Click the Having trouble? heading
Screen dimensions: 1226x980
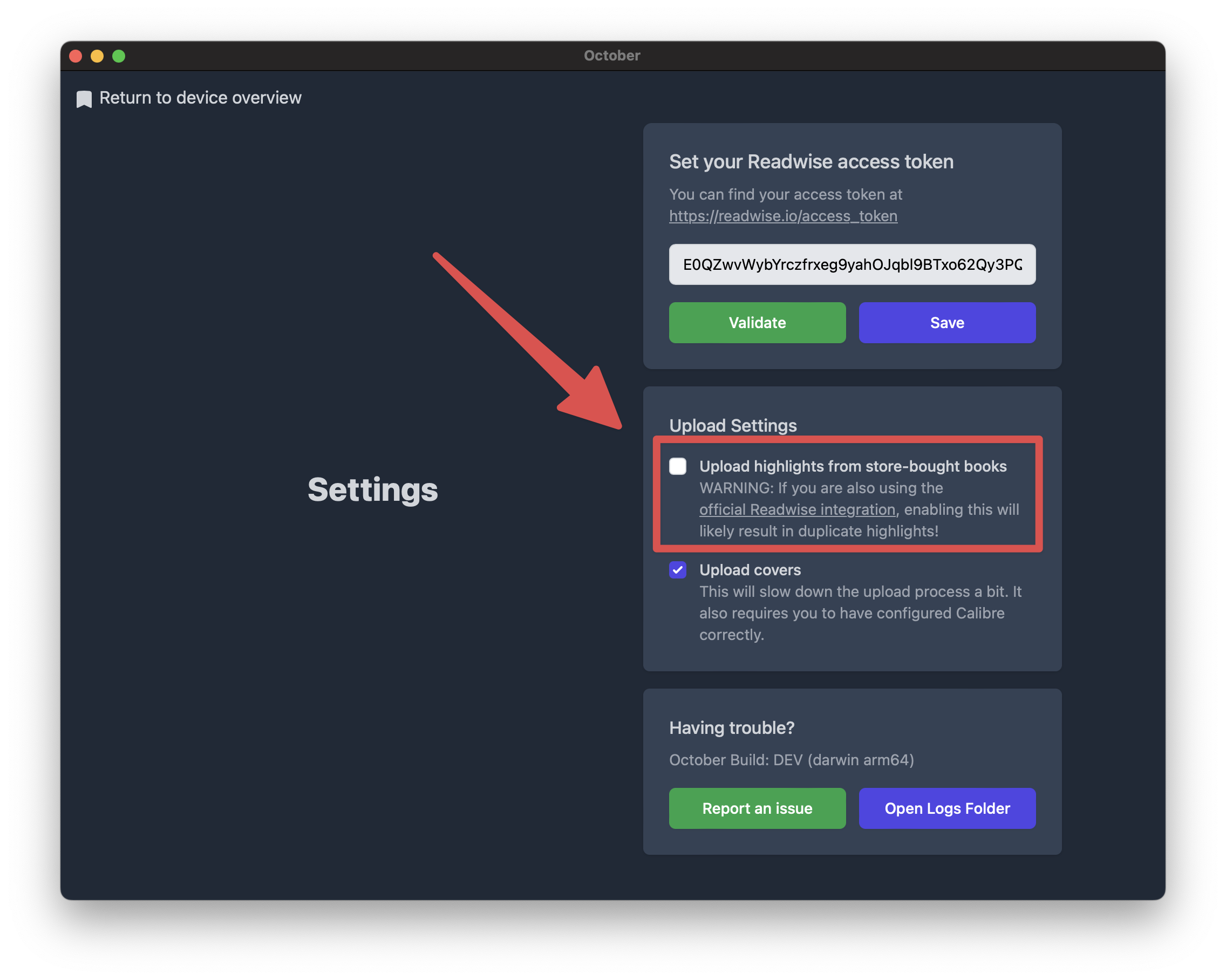(732, 728)
